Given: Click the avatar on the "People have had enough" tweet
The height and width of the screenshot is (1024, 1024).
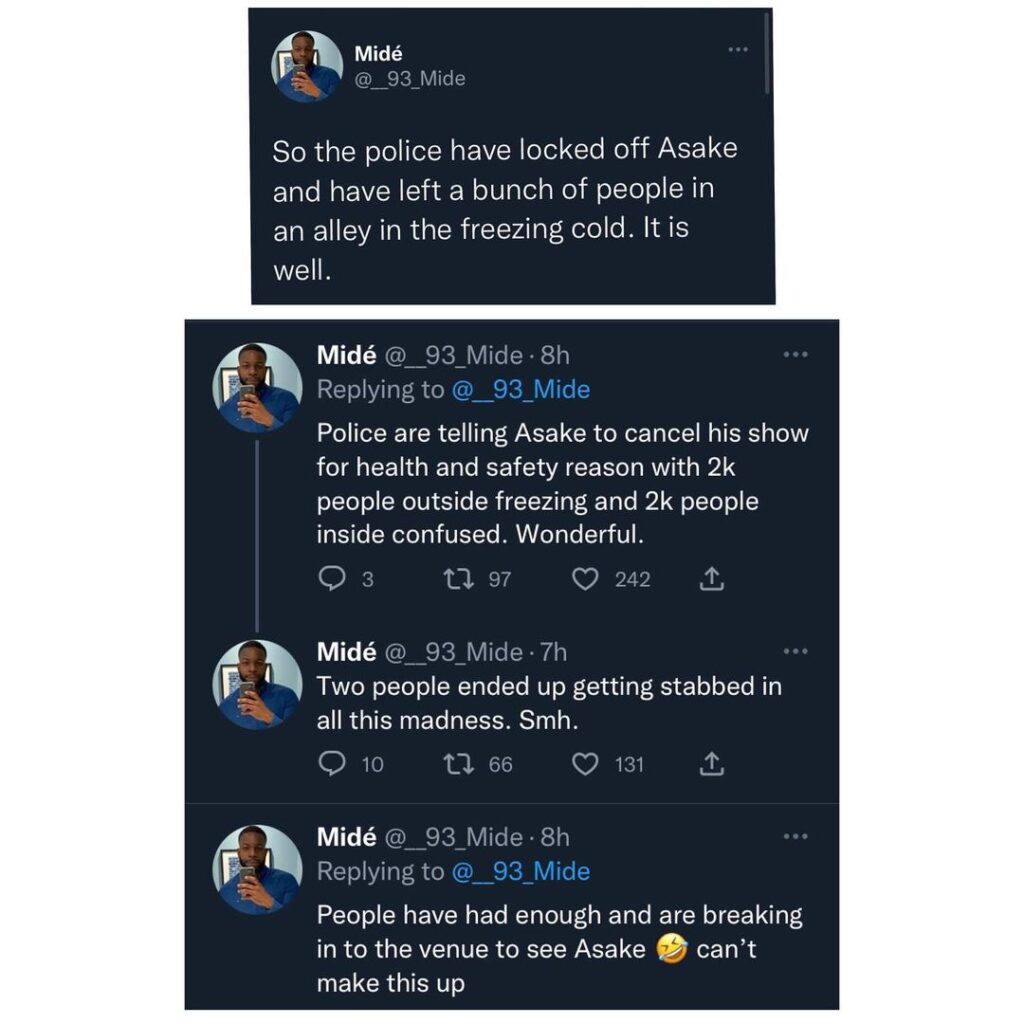Looking at the screenshot, I should click(257, 869).
